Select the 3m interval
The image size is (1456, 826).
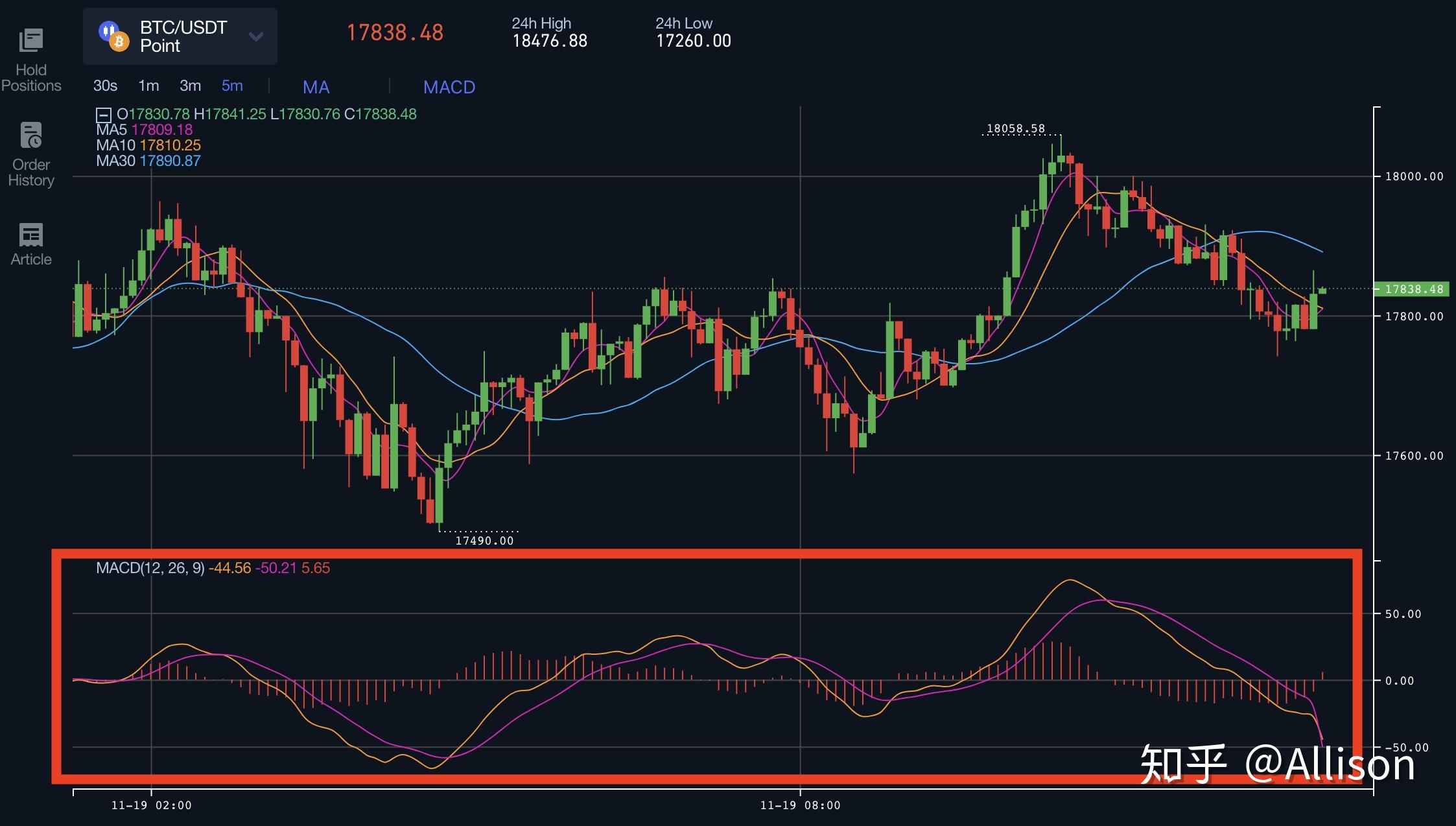point(190,85)
